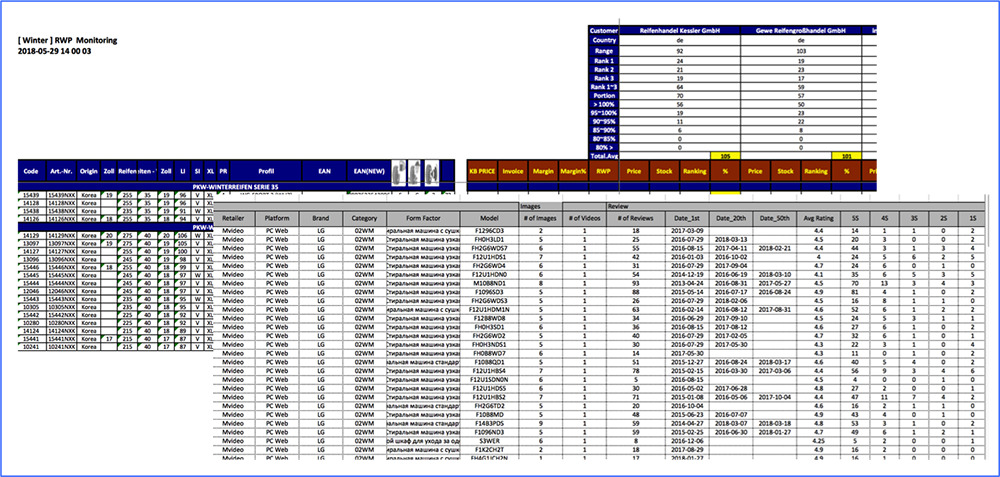This screenshot has width=1000, height=477.
Task: Click the timestamp '2018-05-29 14 00 03'
Action: coord(54,51)
